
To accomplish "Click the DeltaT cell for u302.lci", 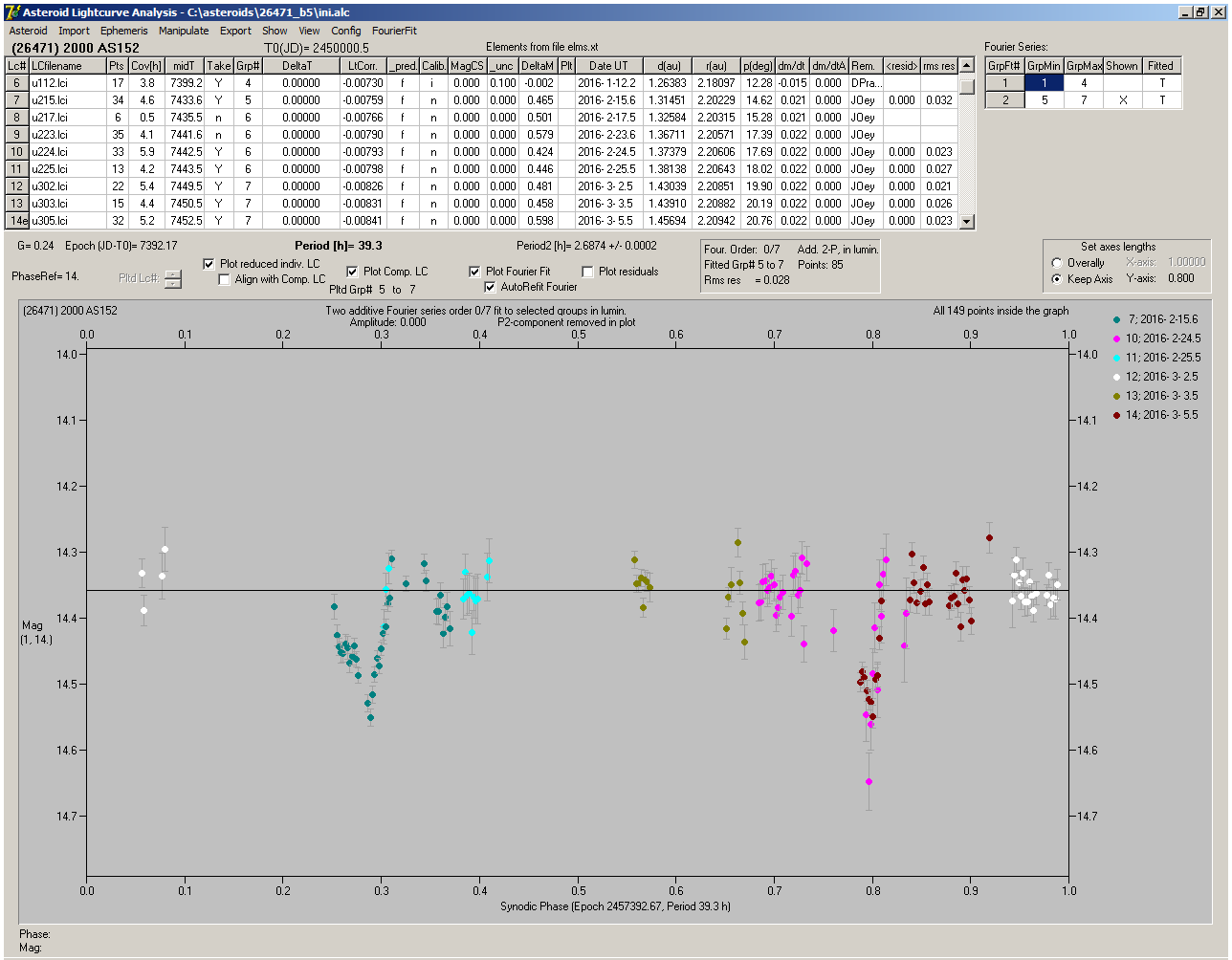I will [x=301, y=186].
